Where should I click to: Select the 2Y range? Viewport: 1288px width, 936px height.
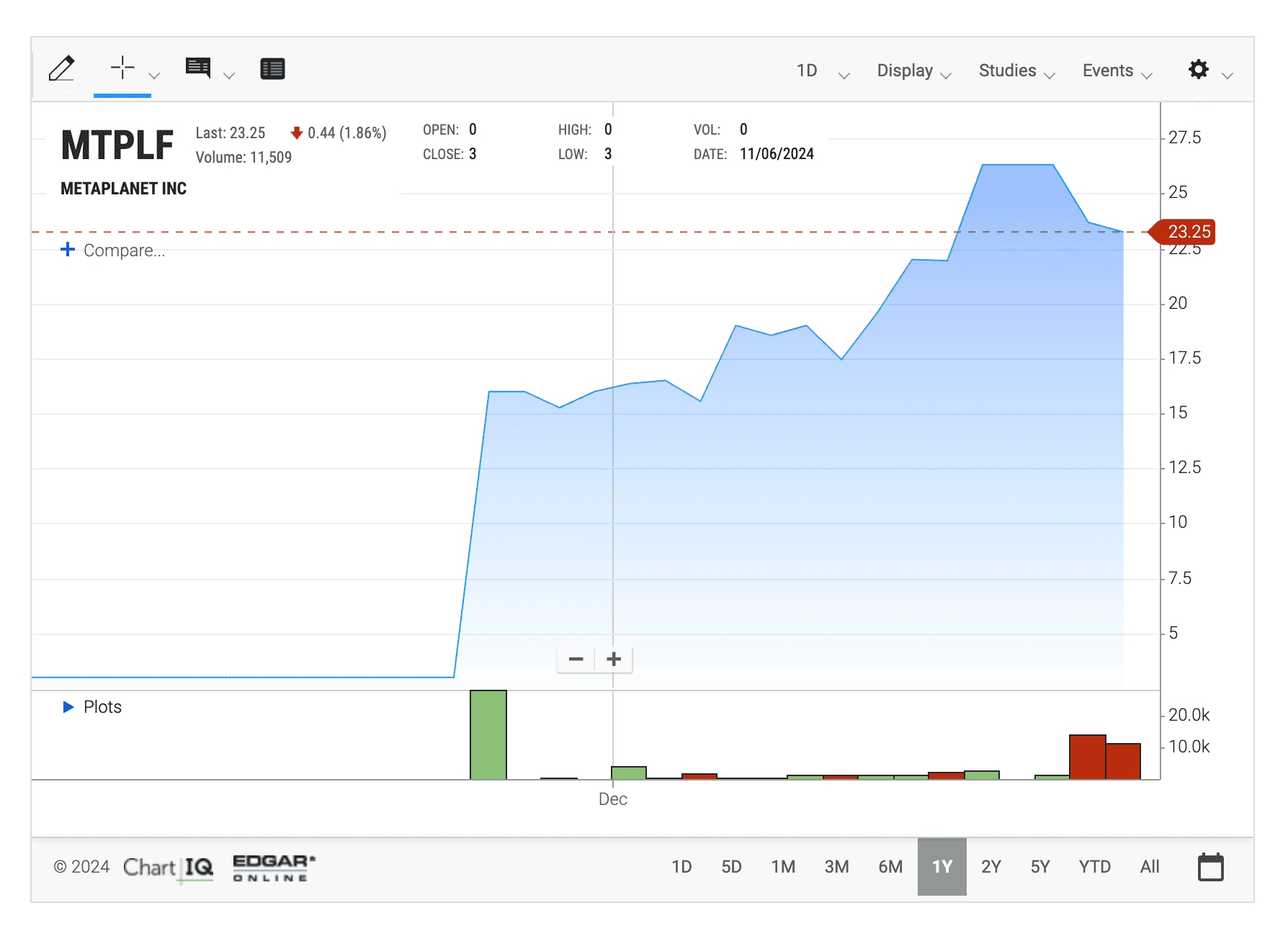(x=991, y=867)
